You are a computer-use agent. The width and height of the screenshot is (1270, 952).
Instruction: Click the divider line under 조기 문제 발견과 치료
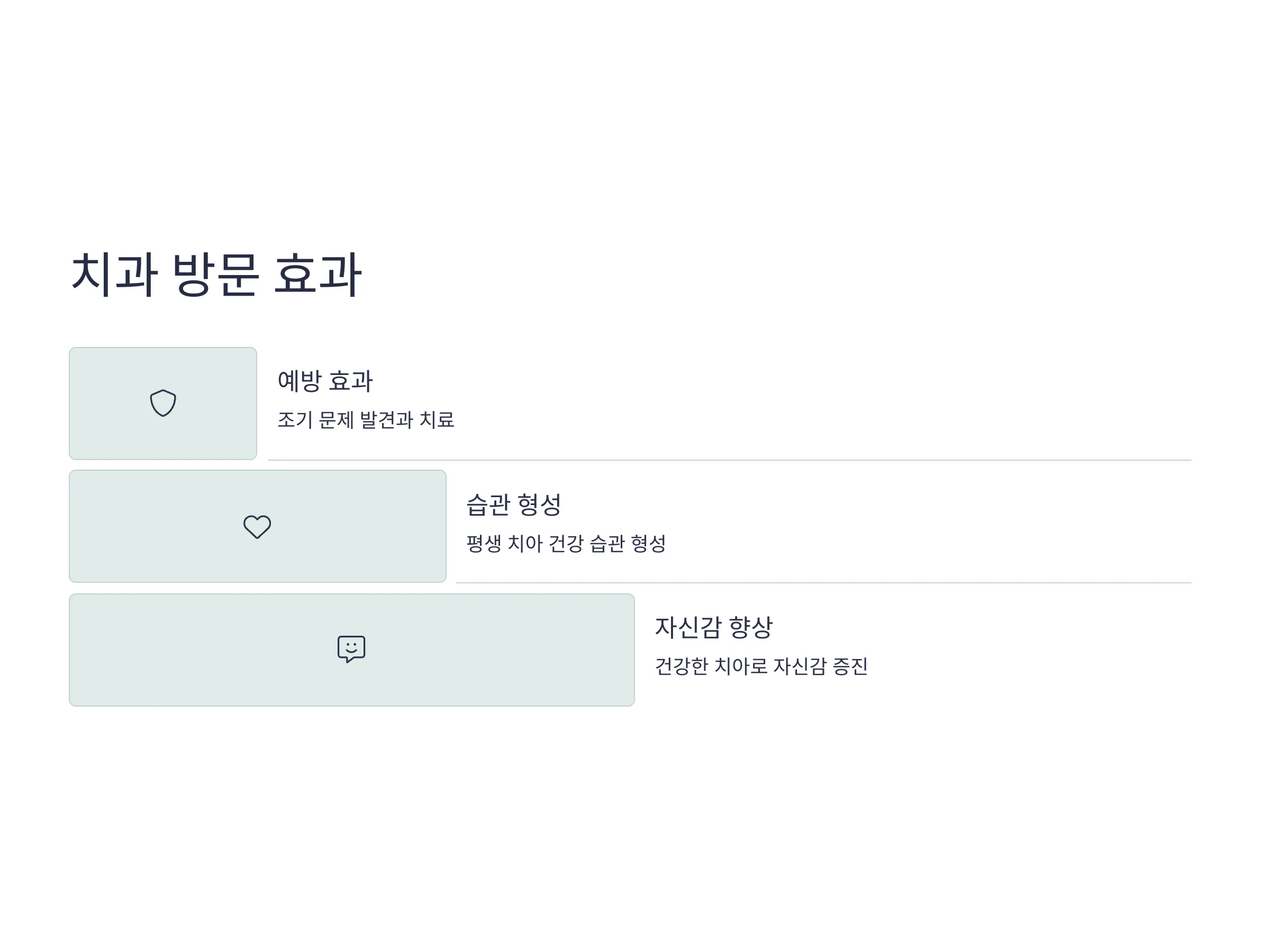(x=730, y=460)
